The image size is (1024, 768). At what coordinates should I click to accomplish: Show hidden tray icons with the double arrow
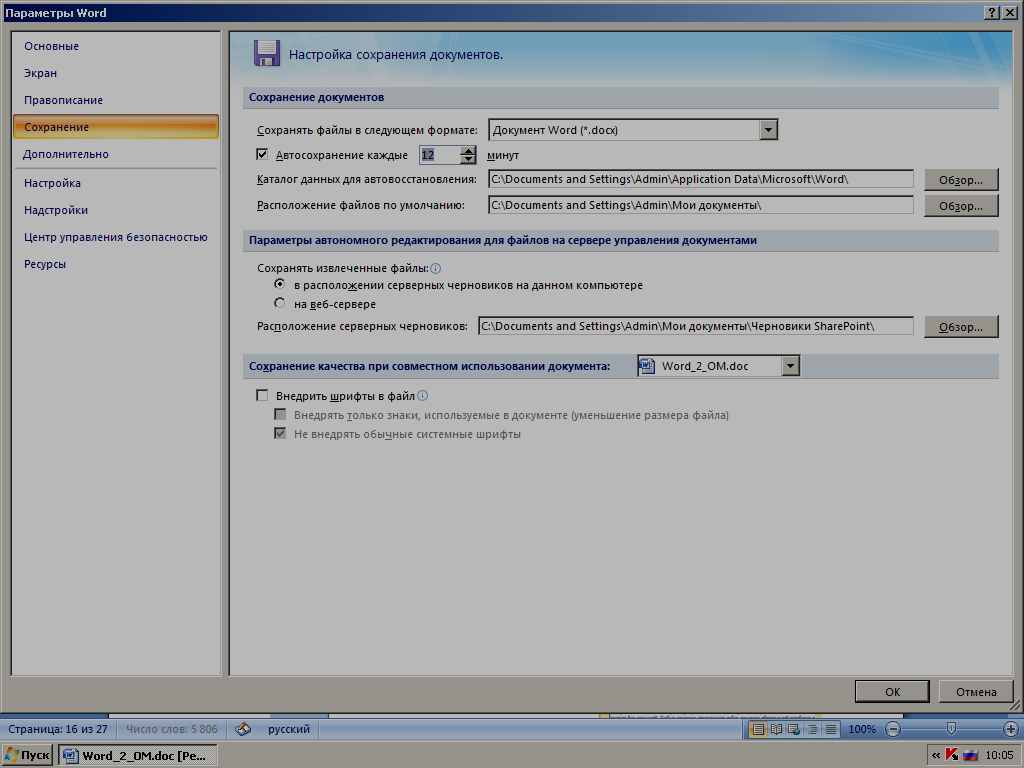click(x=936, y=756)
